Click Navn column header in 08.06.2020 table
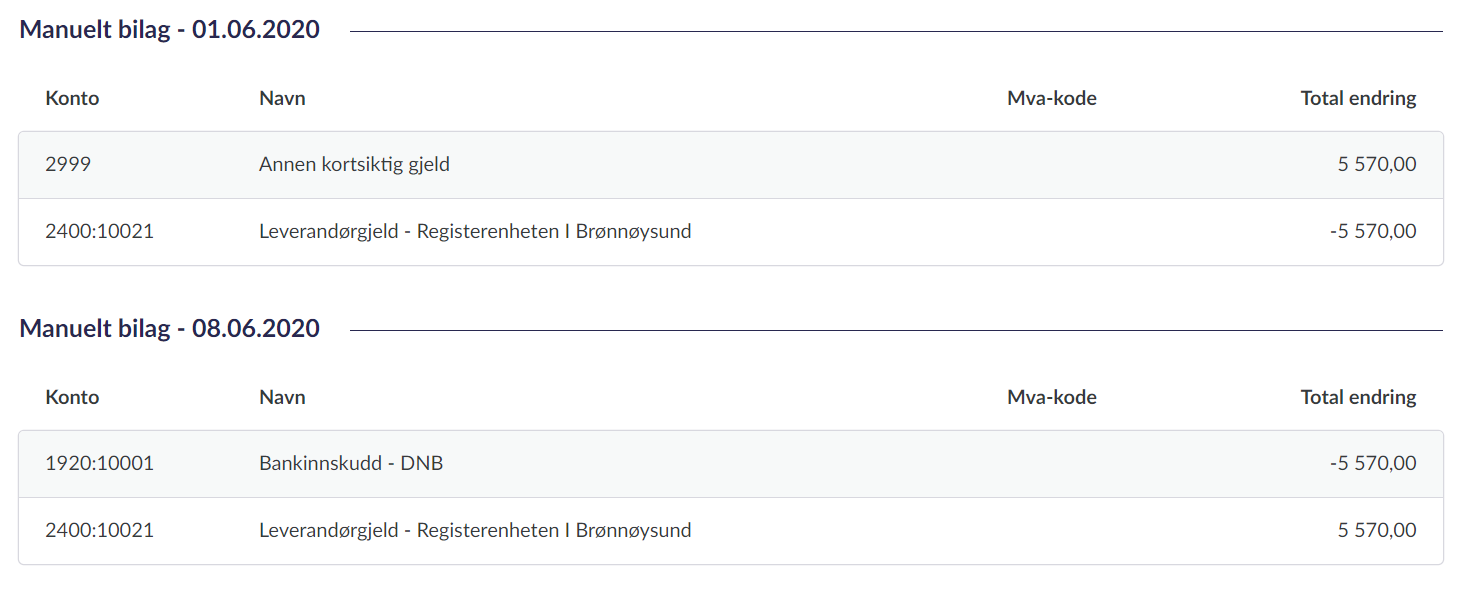This screenshot has width=1466, height=596. click(282, 397)
